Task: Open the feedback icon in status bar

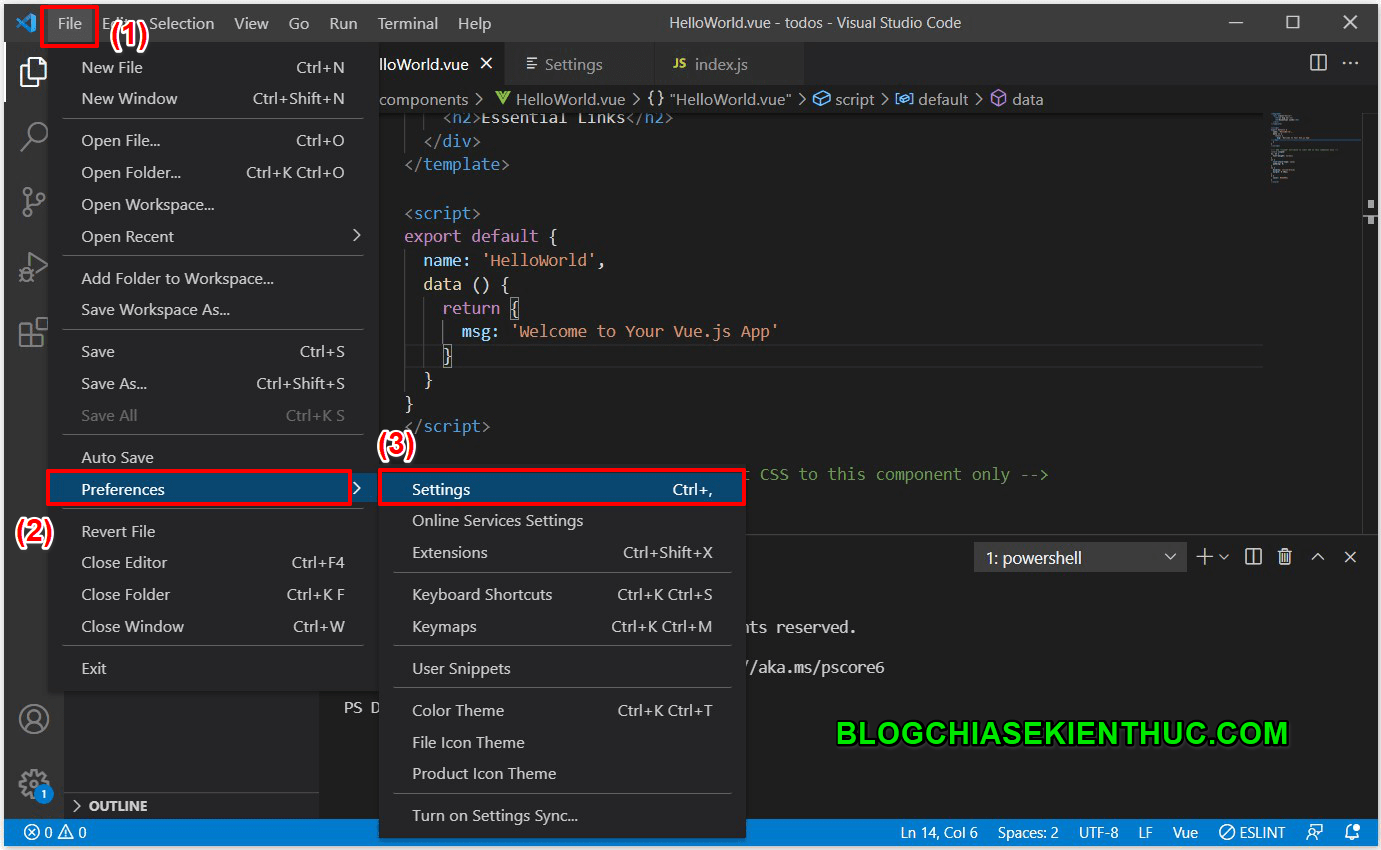Action: [1315, 832]
